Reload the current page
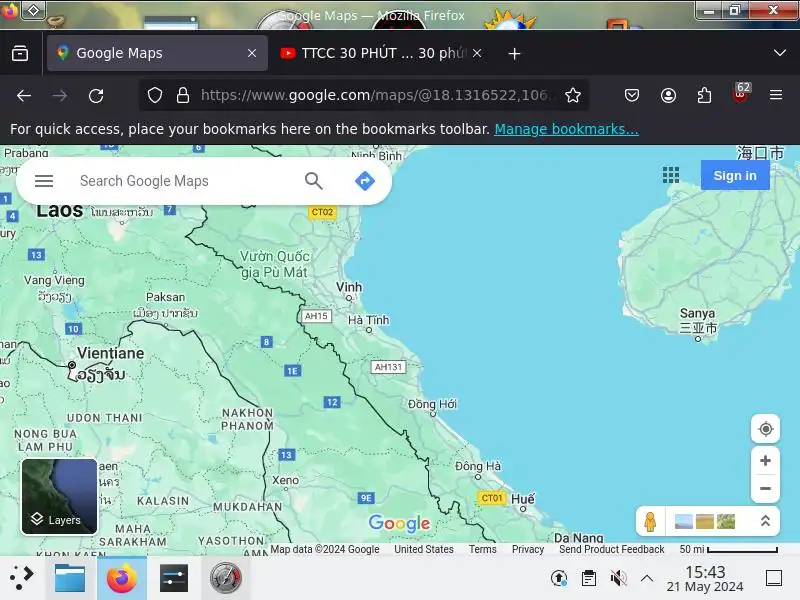Screen dimensions: 800x600 click(96, 95)
